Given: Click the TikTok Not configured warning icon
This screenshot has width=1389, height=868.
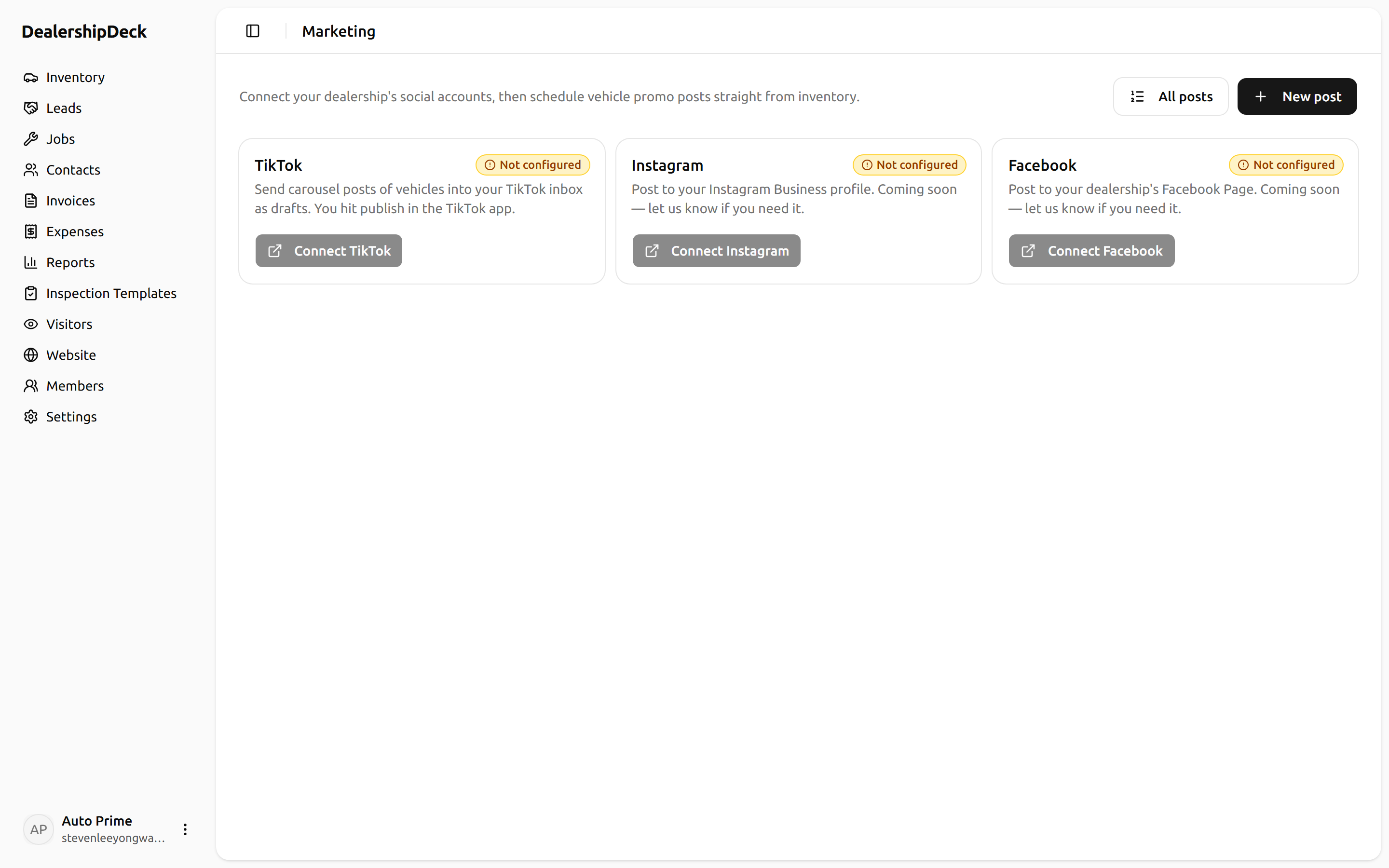Looking at the screenshot, I should (490, 165).
